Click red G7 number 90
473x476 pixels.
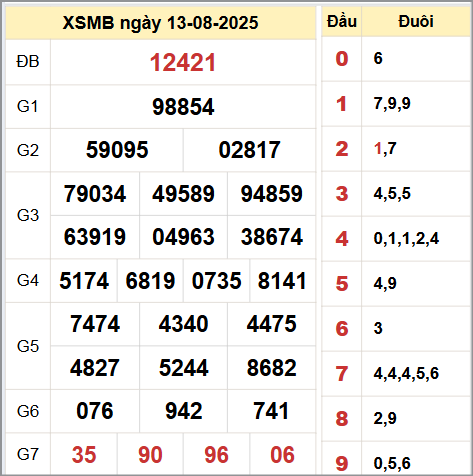point(150,455)
